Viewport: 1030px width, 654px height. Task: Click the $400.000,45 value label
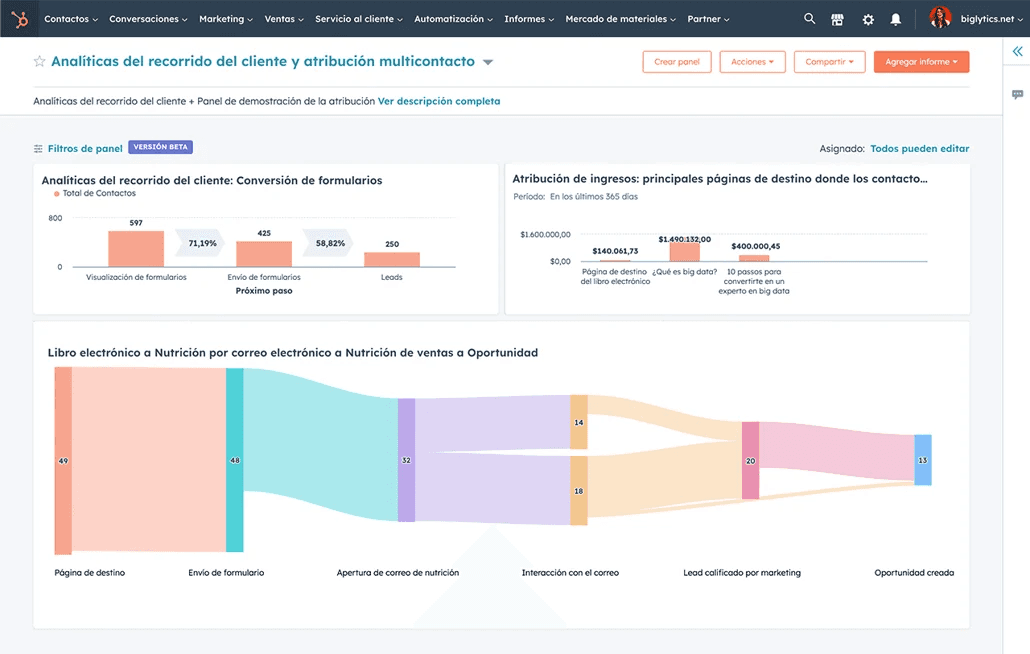pos(755,246)
